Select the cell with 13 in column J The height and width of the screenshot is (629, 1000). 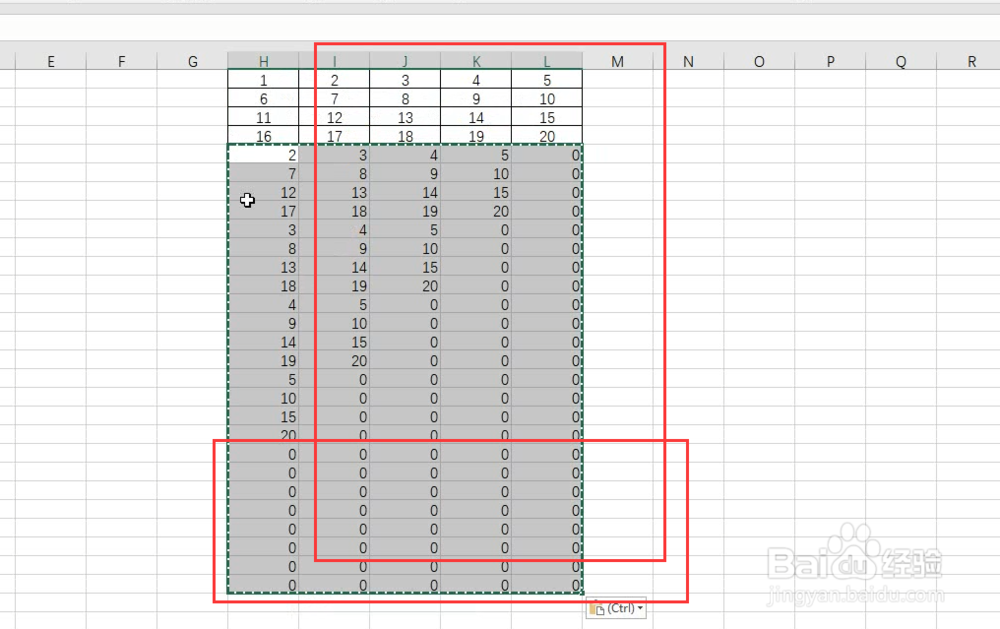point(405,117)
